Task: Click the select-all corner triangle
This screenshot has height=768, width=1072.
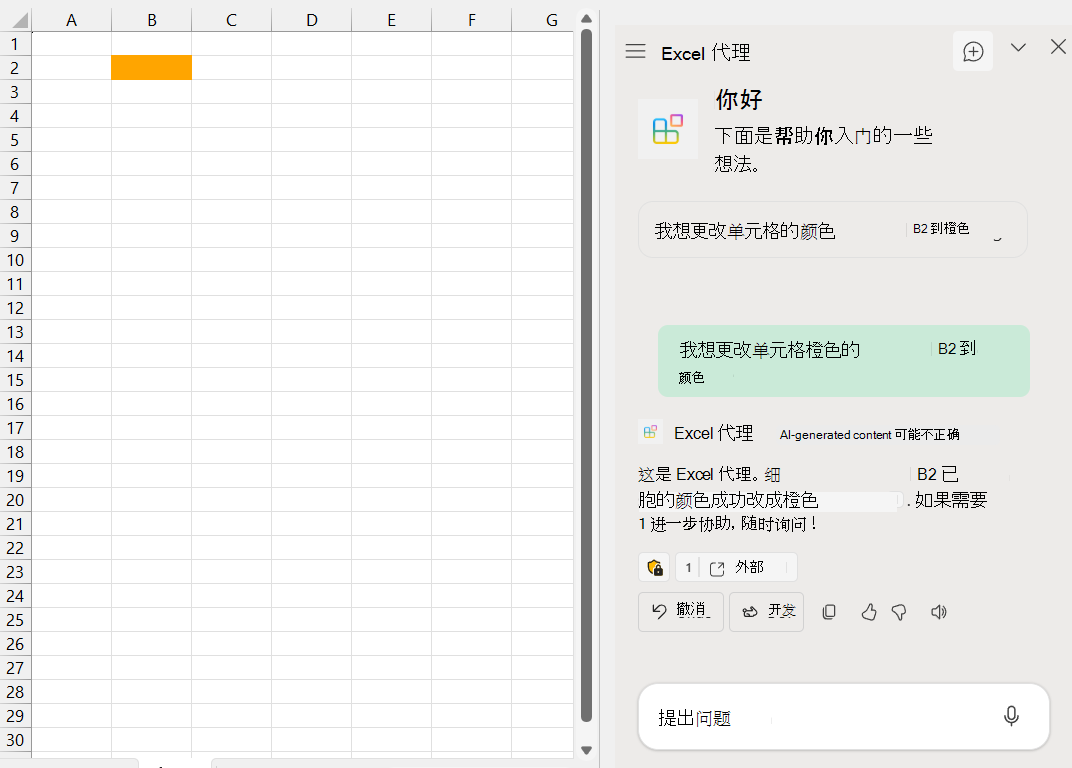Action: [19, 20]
